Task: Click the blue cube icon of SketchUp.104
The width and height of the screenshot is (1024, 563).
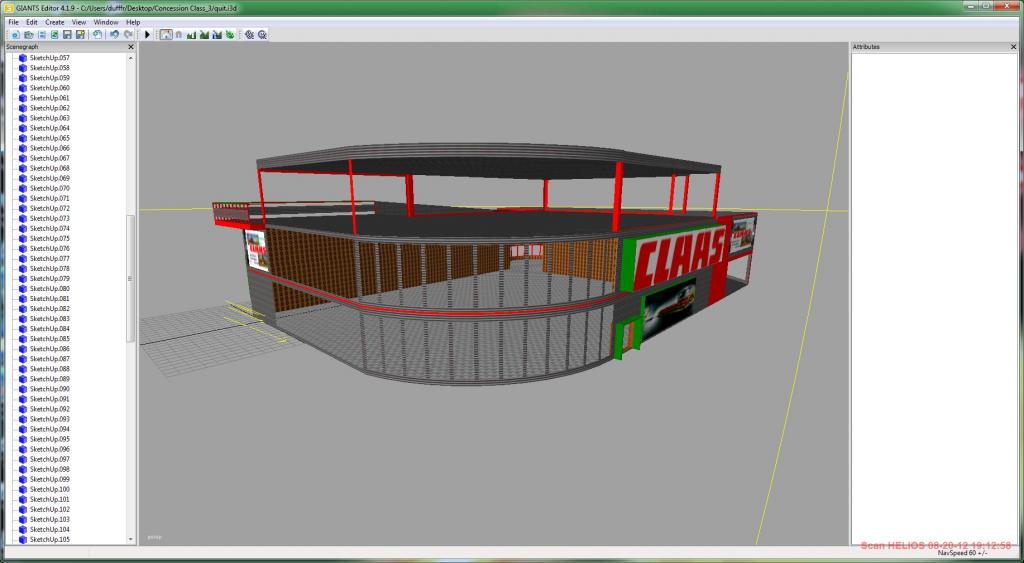Action: (23, 529)
